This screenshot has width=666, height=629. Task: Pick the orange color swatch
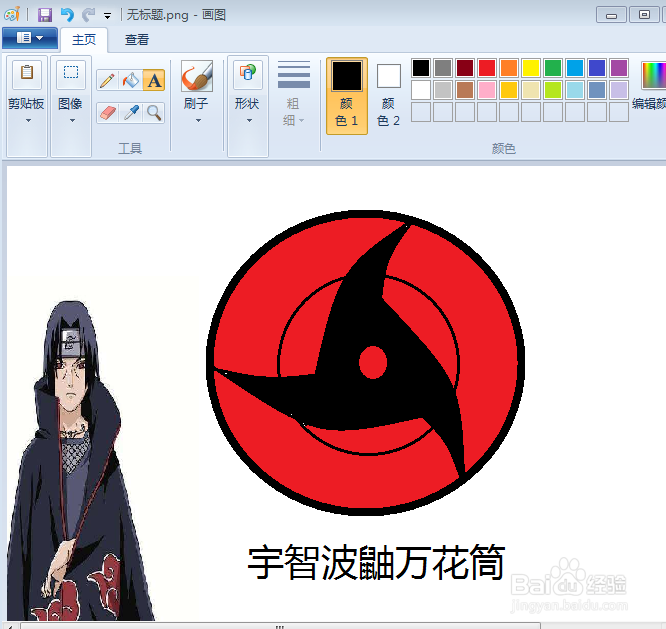tap(509, 68)
